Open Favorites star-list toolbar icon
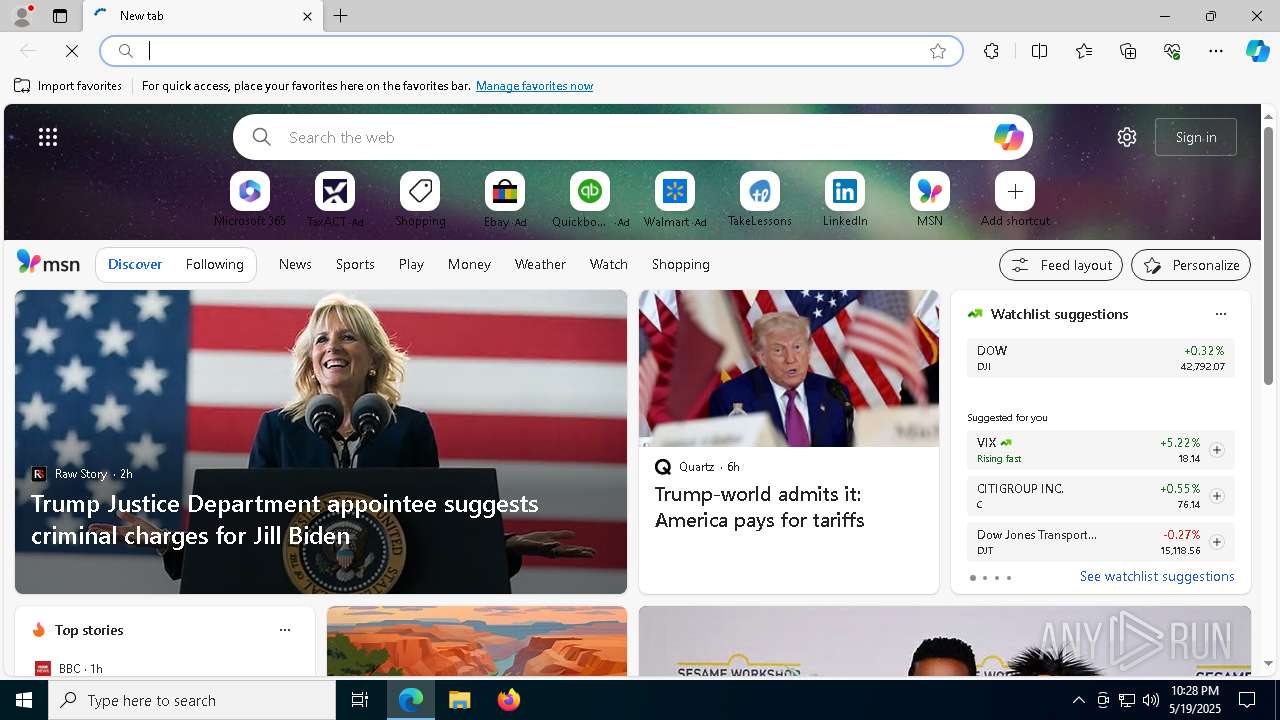 pos(1084,51)
